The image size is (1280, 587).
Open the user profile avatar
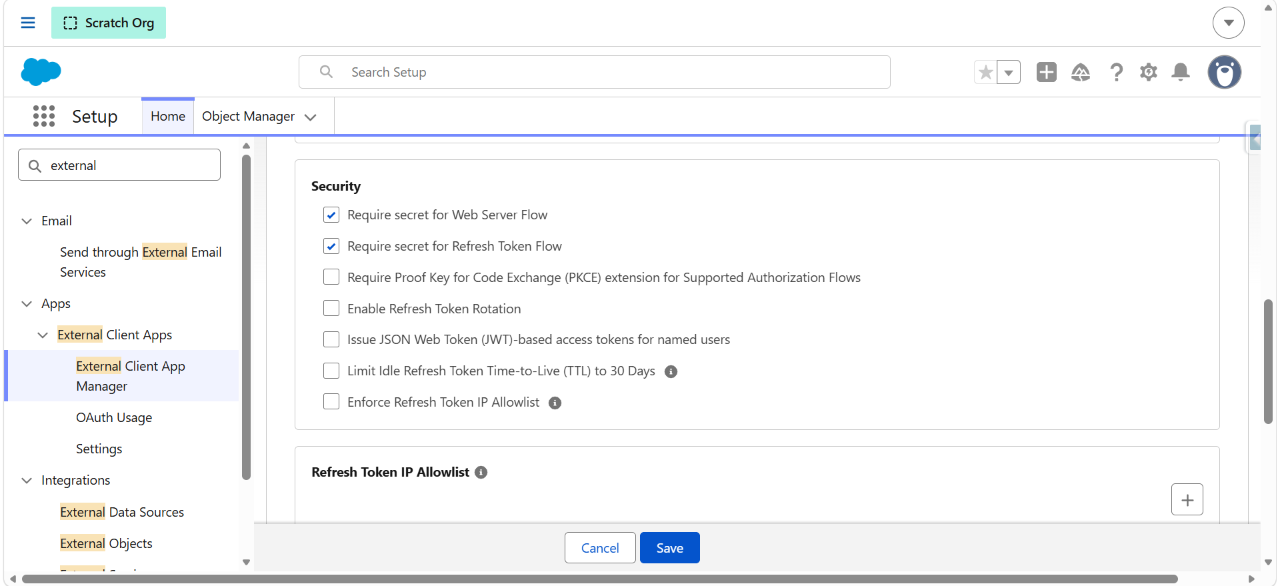click(x=1224, y=72)
